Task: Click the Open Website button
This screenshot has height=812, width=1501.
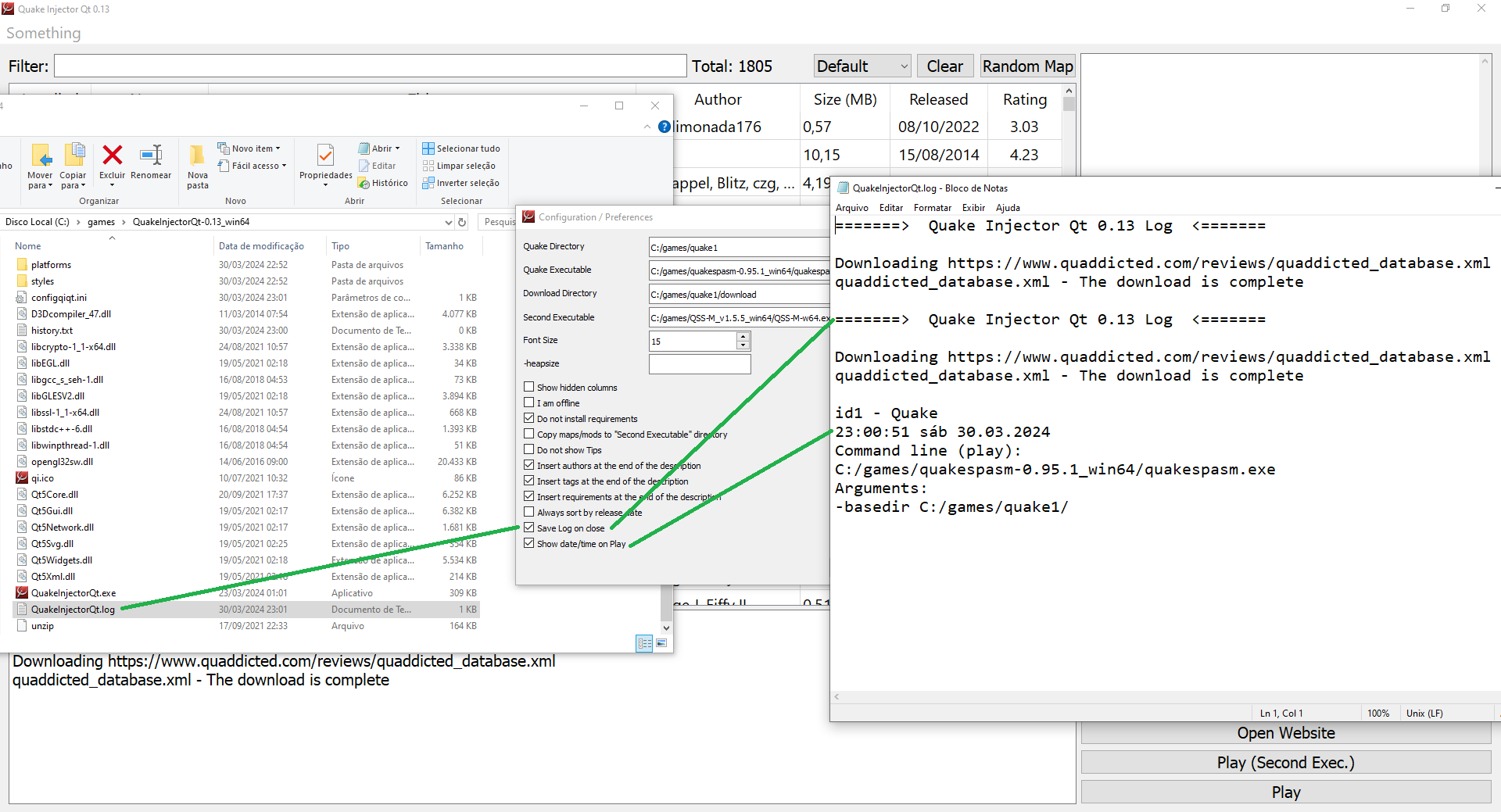Action: pos(1285,733)
